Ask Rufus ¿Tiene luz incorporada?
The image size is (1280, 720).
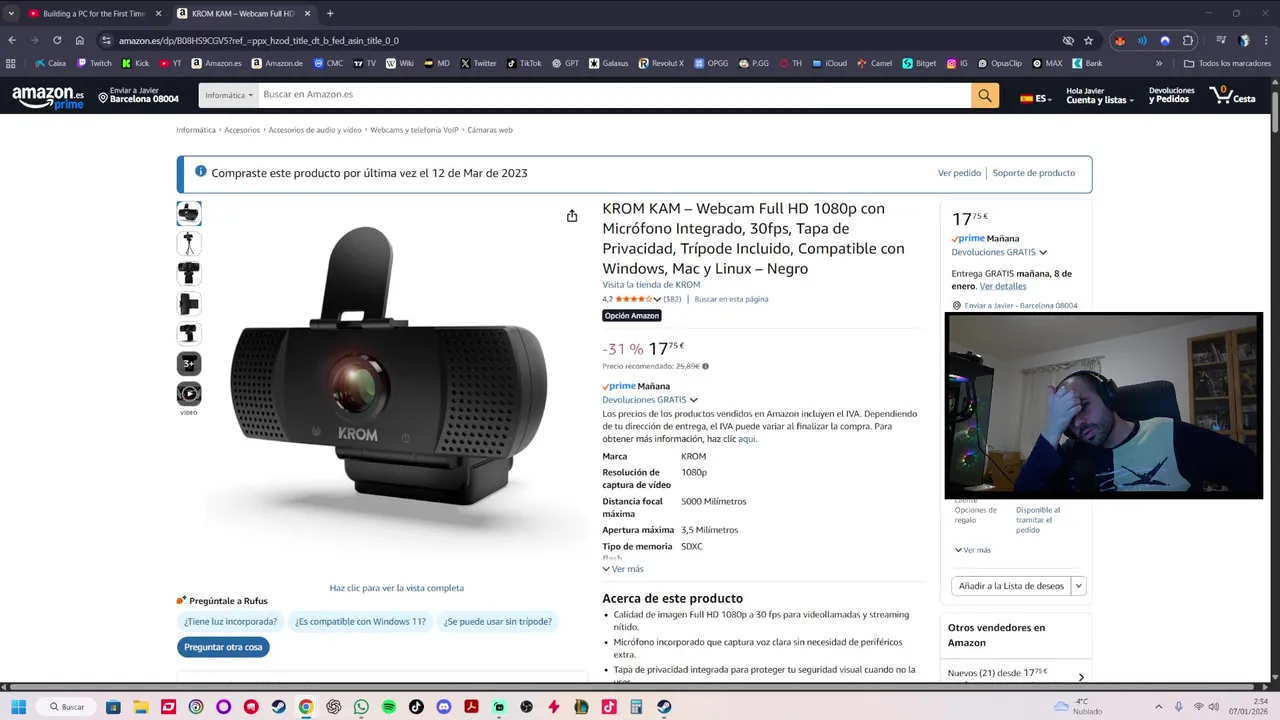pos(230,622)
